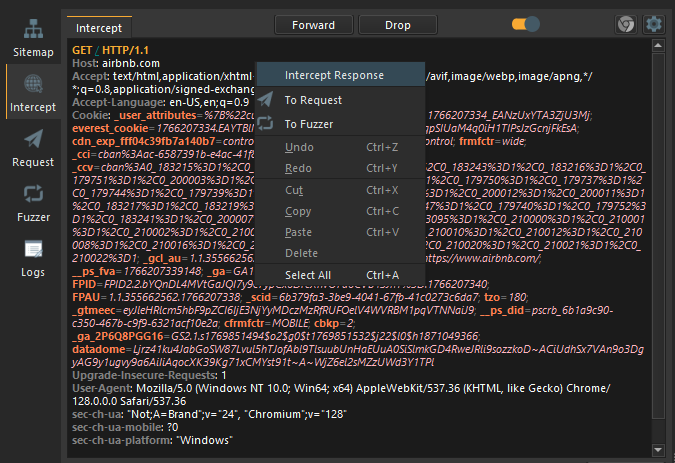Image resolution: width=675 pixels, height=463 pixels.
Task: Click the HTTP/1.1 protocol text
Action: [x=125, y=50]
